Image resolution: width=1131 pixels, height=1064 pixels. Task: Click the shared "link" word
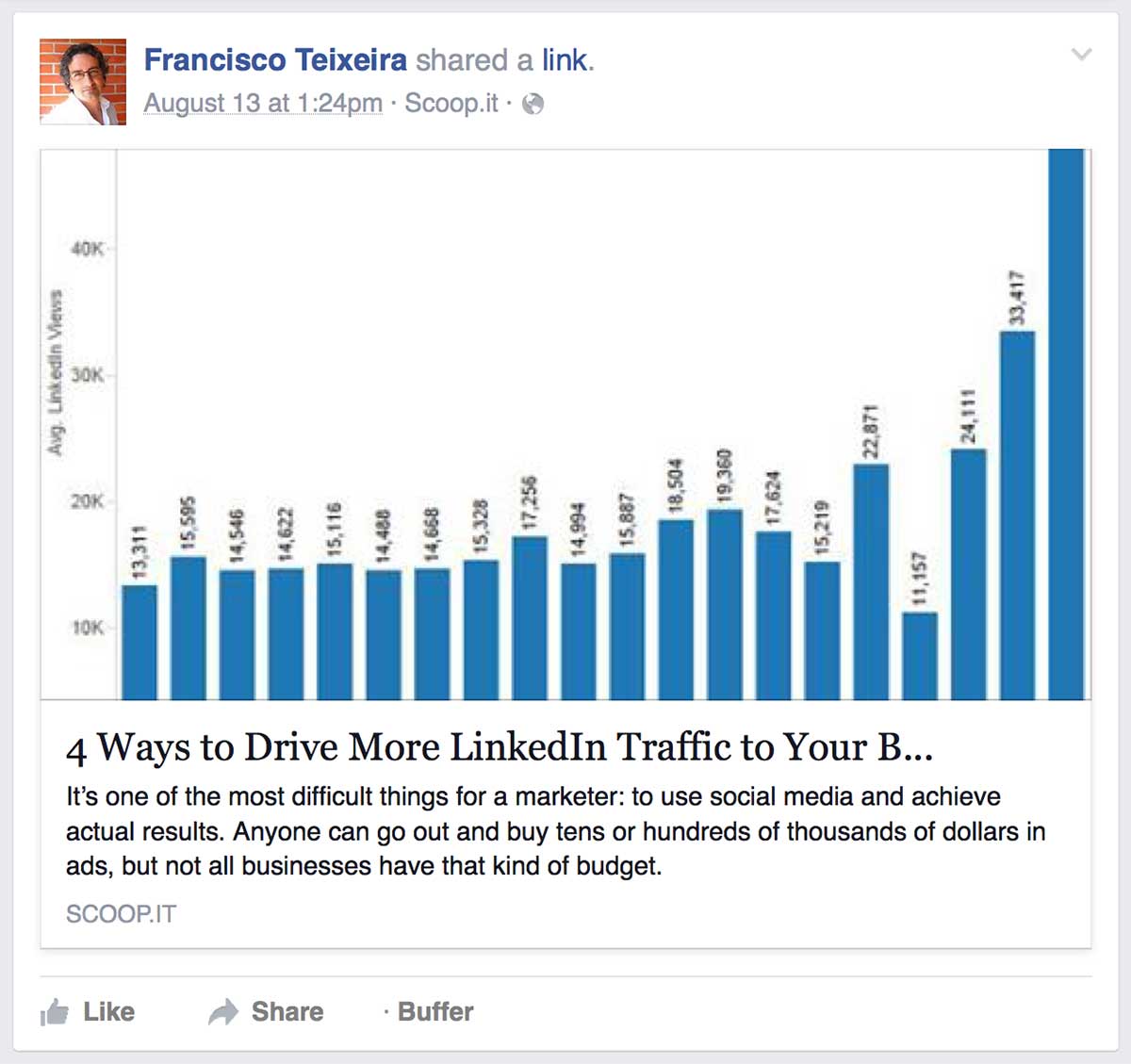pyautogui.click(x=565, y=60)
